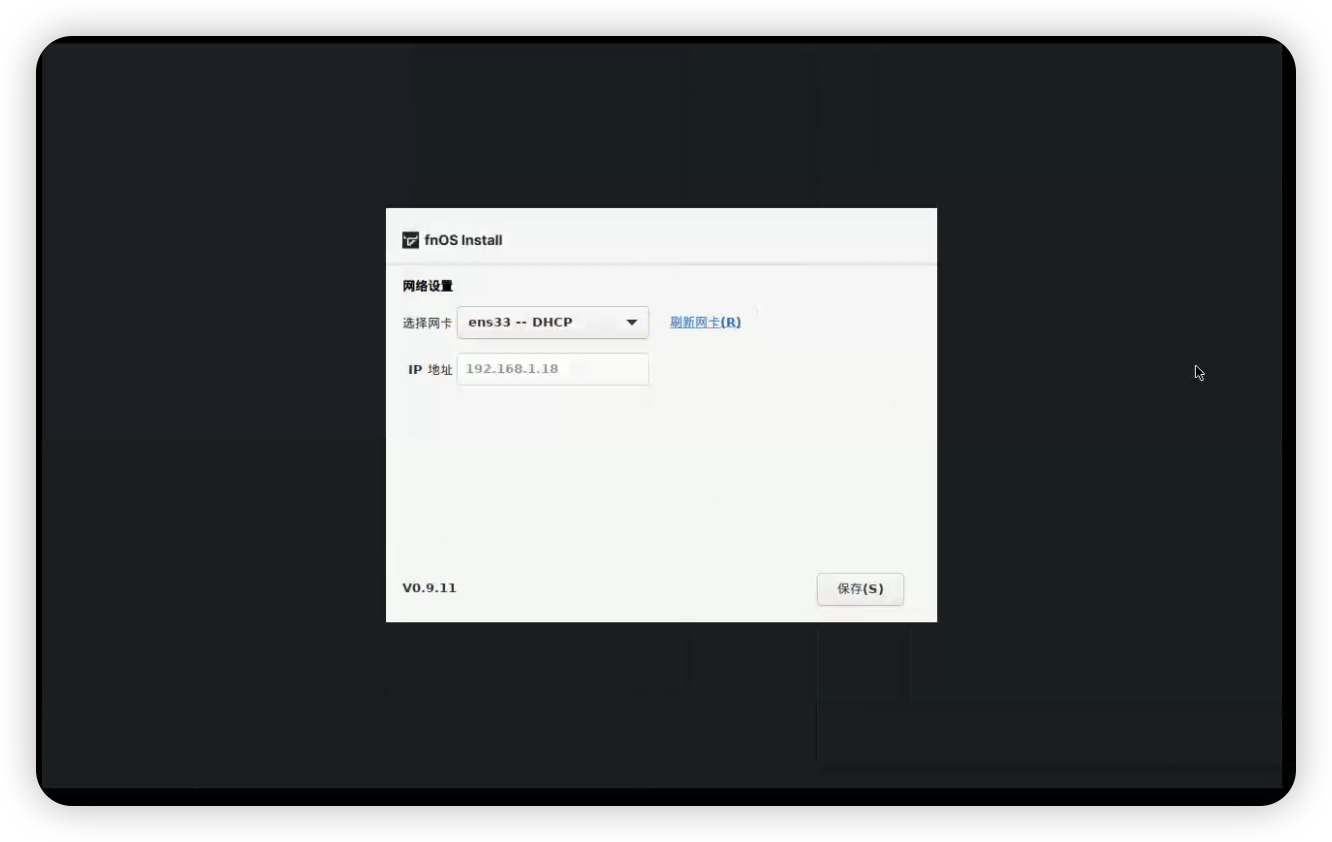Click the fnOS Install title text
The image size is (1332, 842).
click(463, 240)
